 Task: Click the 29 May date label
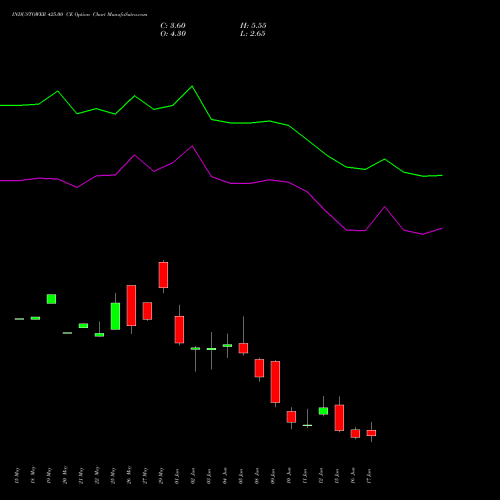coord(161,476)
